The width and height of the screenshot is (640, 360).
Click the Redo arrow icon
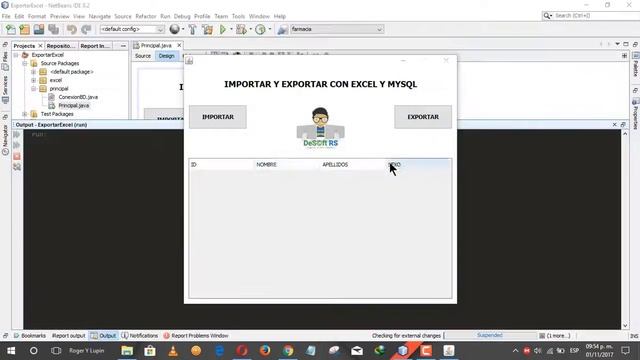click(86, 29)
